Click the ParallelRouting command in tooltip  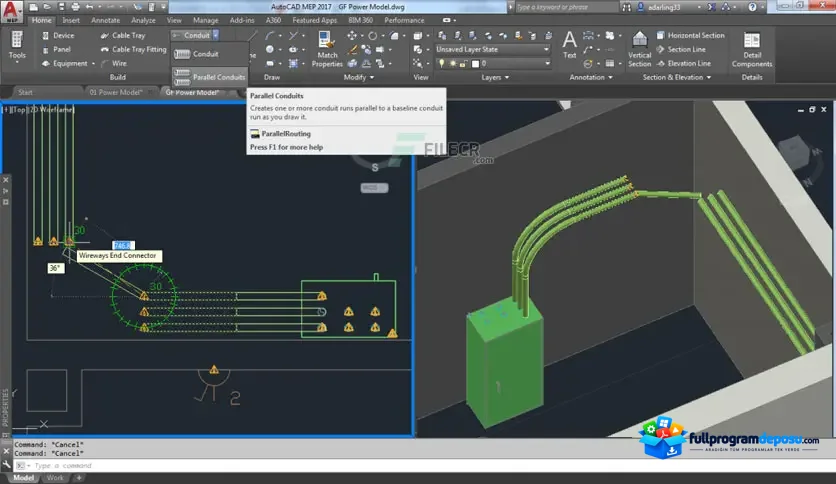[286, 134]
